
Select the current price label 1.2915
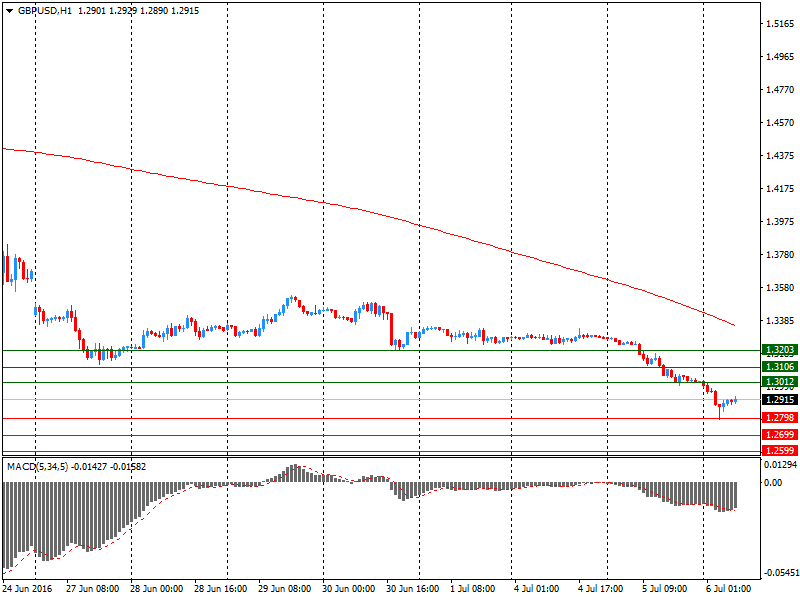780,399
